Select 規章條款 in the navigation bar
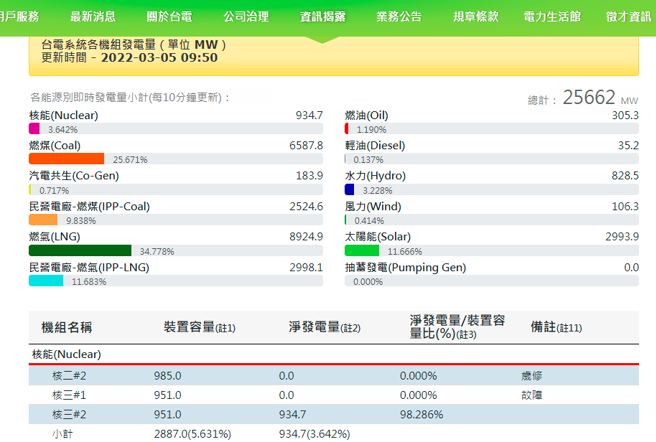 coord(476,17)
